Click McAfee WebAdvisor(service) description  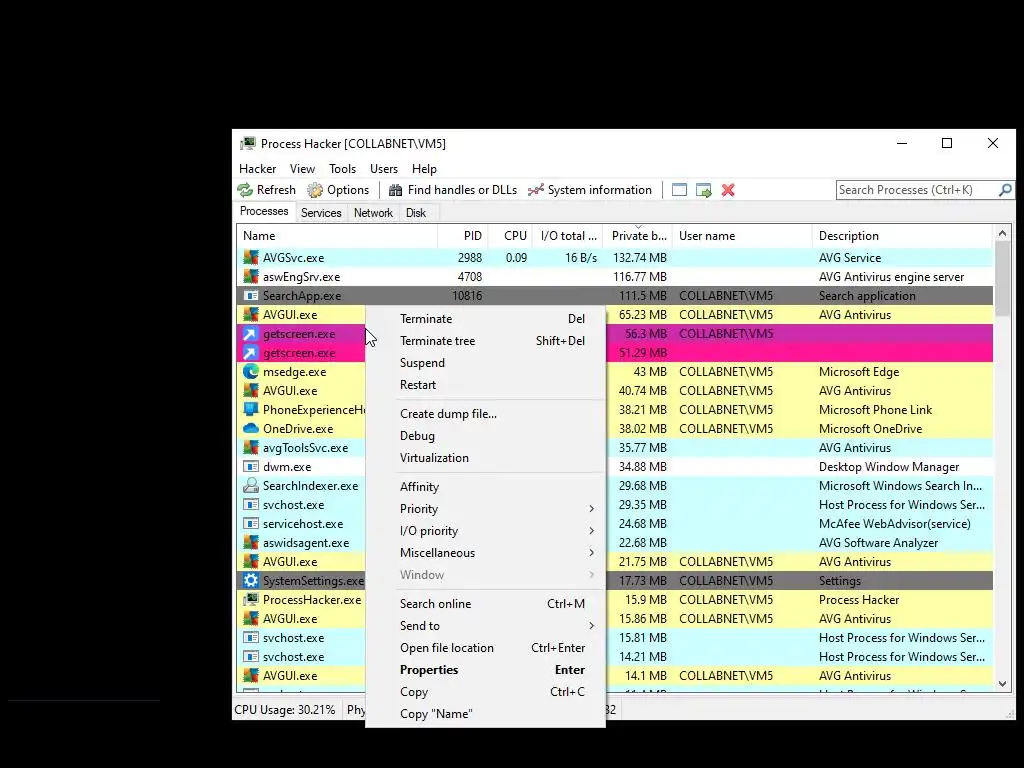click(x=895, y=523)
